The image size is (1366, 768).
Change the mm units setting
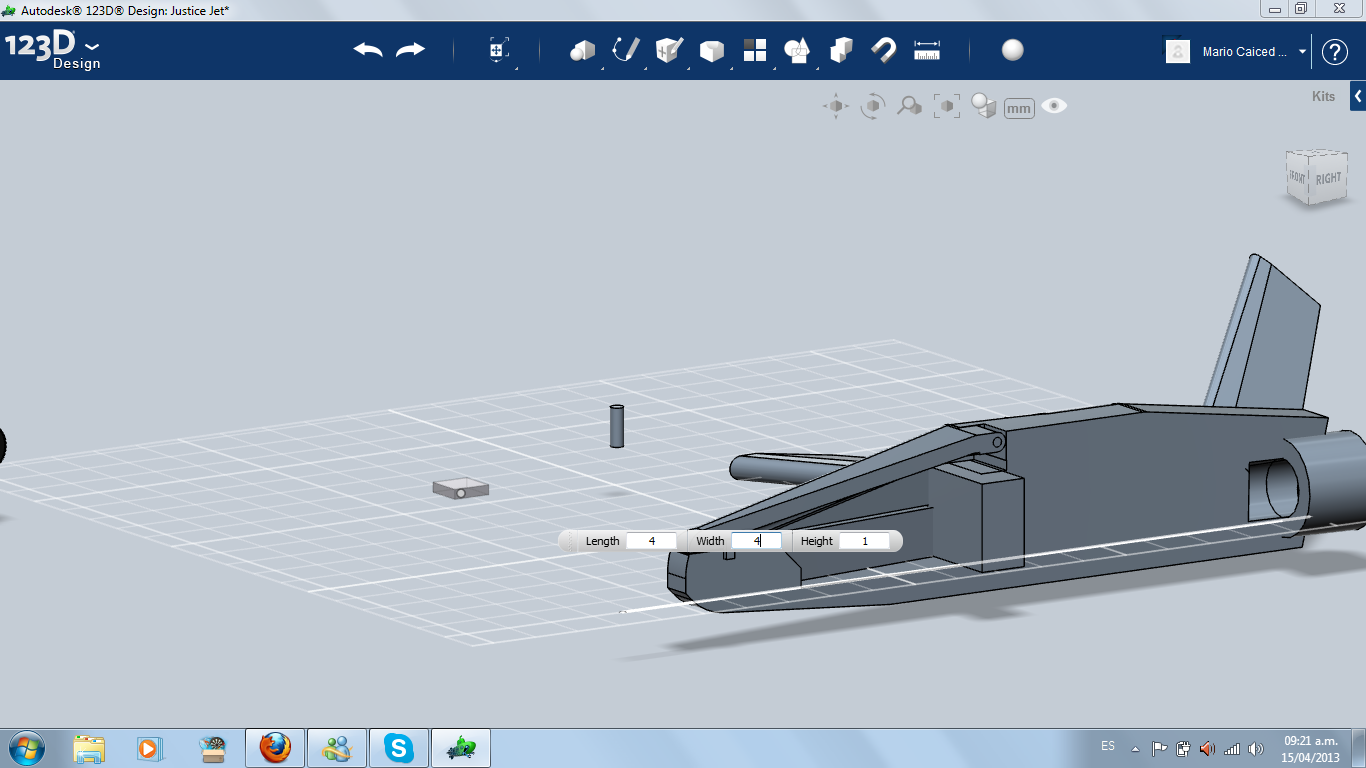pyautogui.click(x=1019, y=108)
